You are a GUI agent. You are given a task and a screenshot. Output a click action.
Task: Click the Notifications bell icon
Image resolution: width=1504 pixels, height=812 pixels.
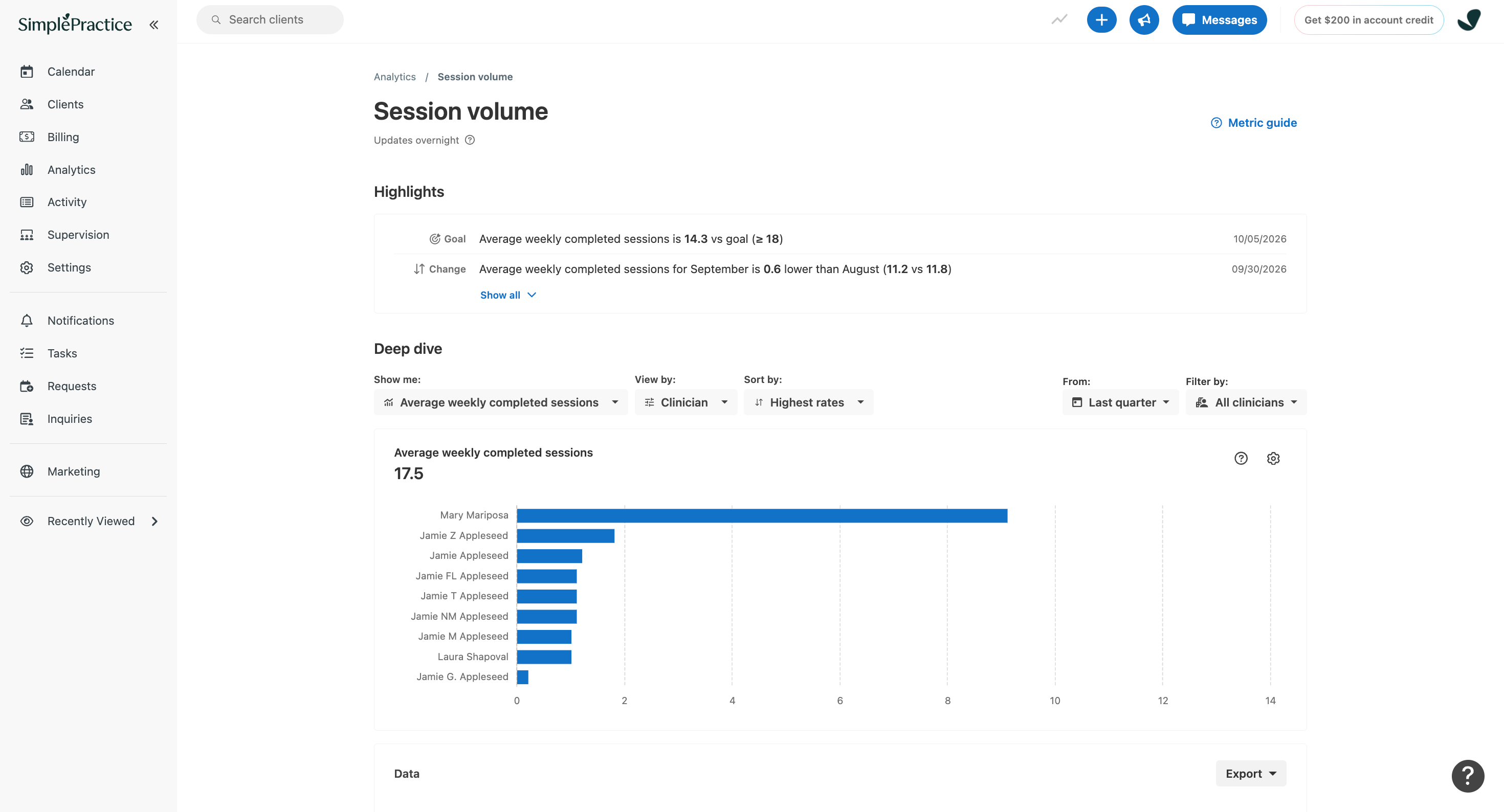[27, 321]
